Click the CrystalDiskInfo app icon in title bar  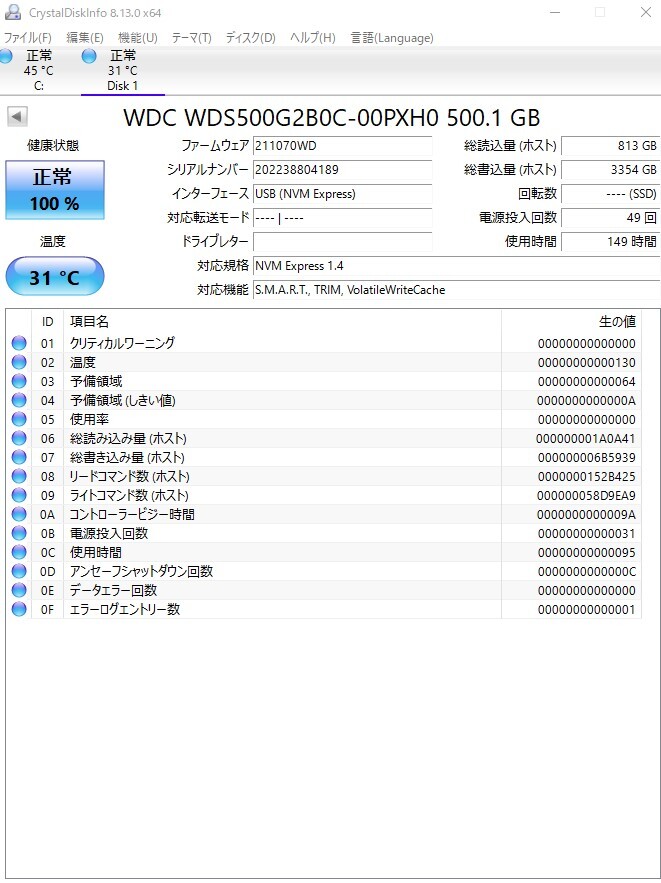coord(13,12)
